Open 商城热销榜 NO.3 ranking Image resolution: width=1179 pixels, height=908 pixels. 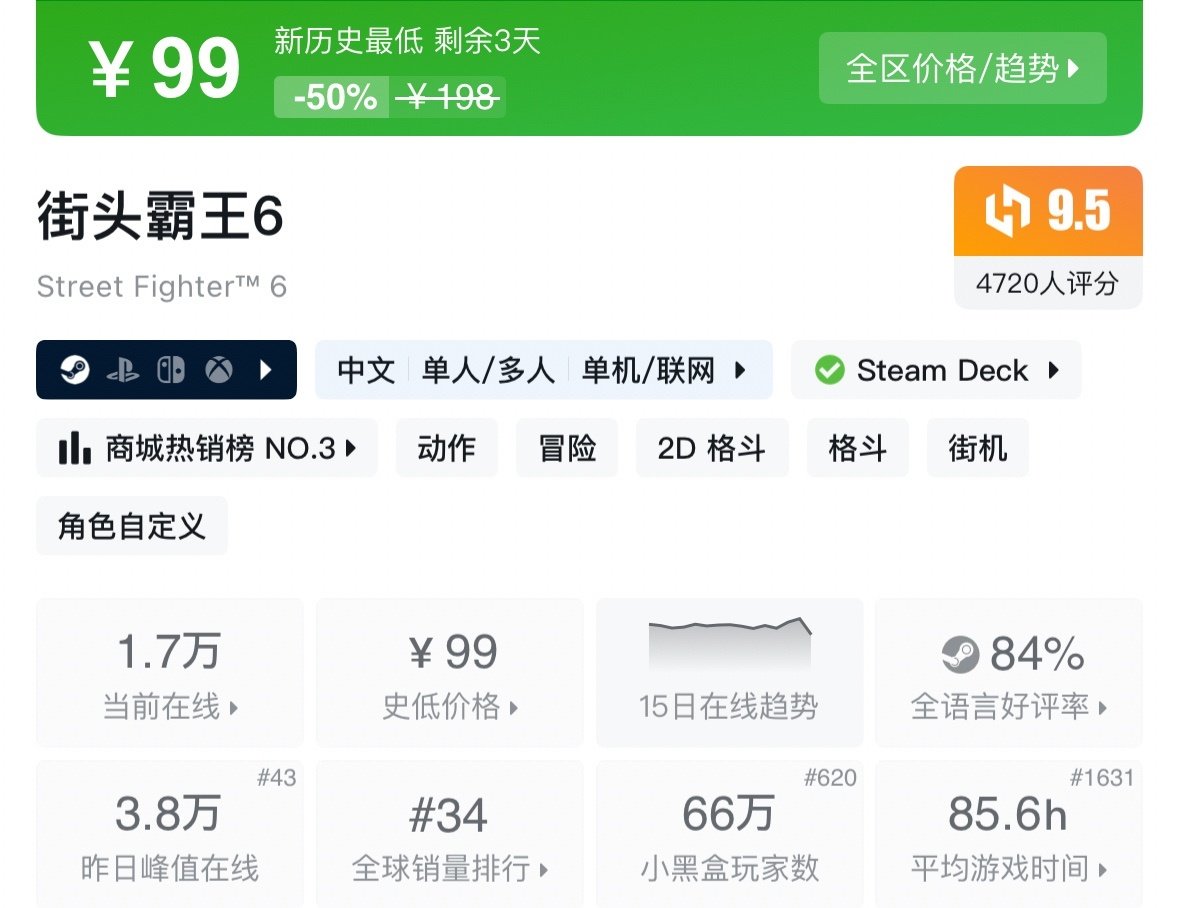tap(207, 448)
